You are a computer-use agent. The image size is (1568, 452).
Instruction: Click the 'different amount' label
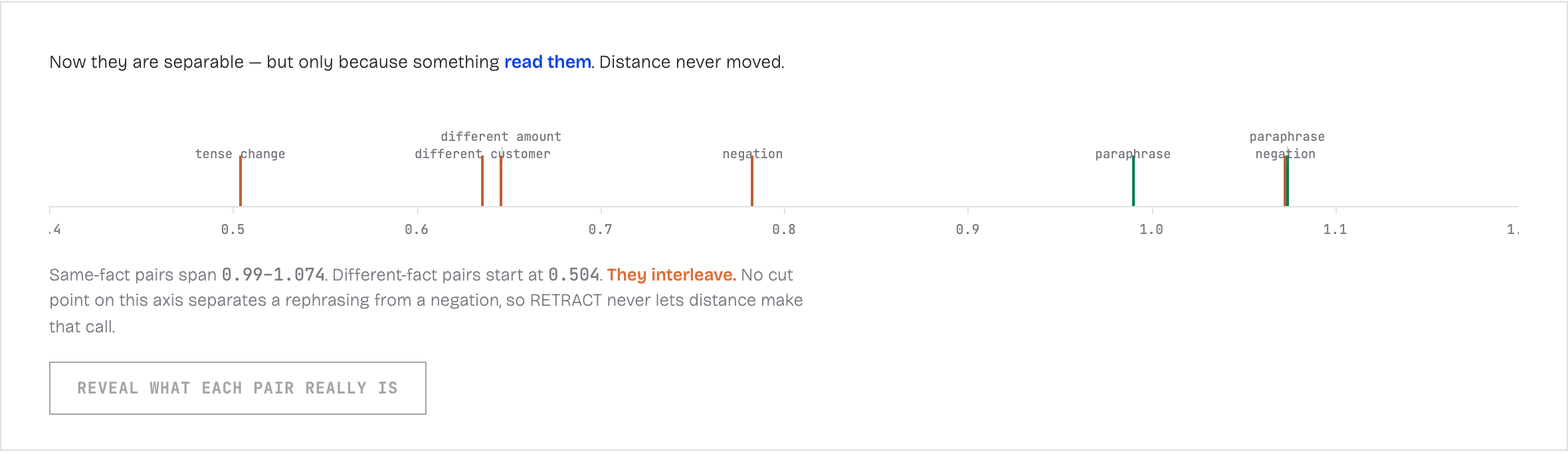501,137
